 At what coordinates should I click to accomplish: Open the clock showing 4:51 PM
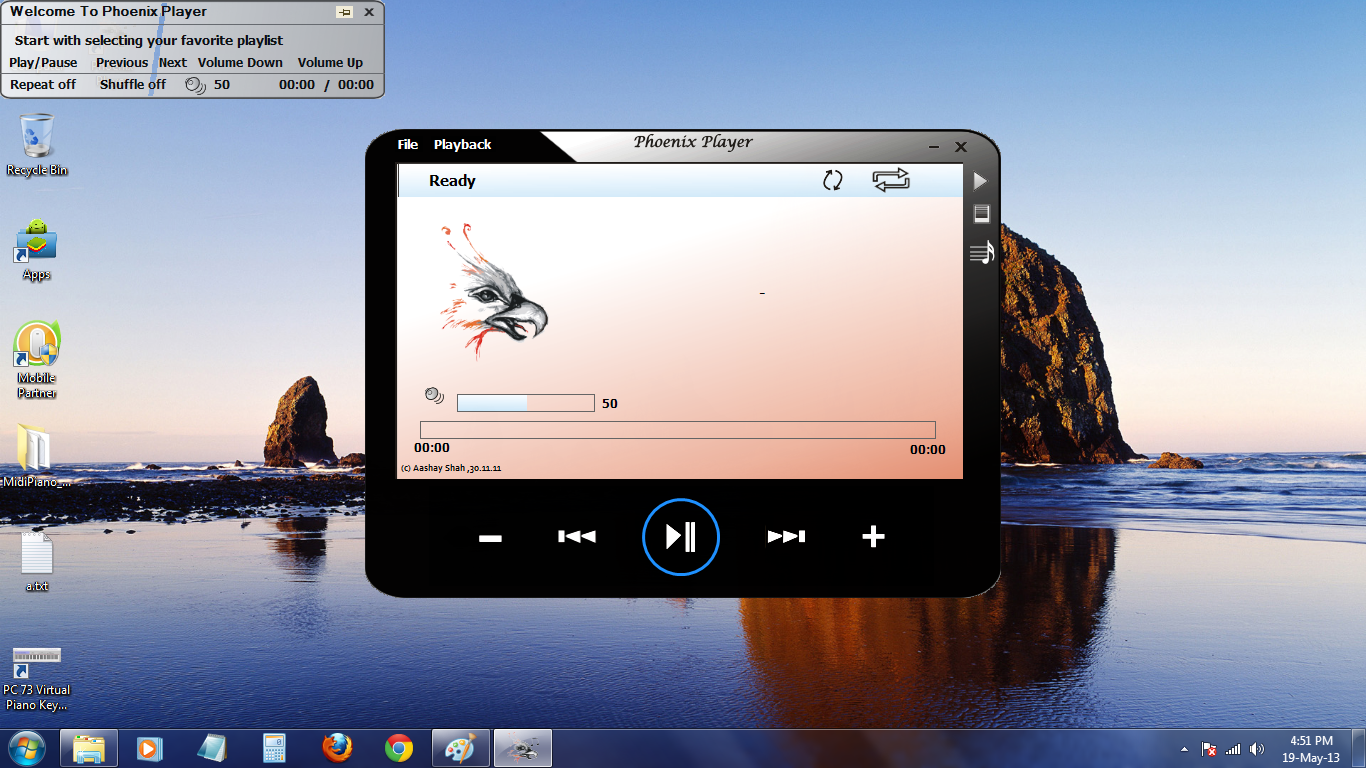tap(1311, 749)
